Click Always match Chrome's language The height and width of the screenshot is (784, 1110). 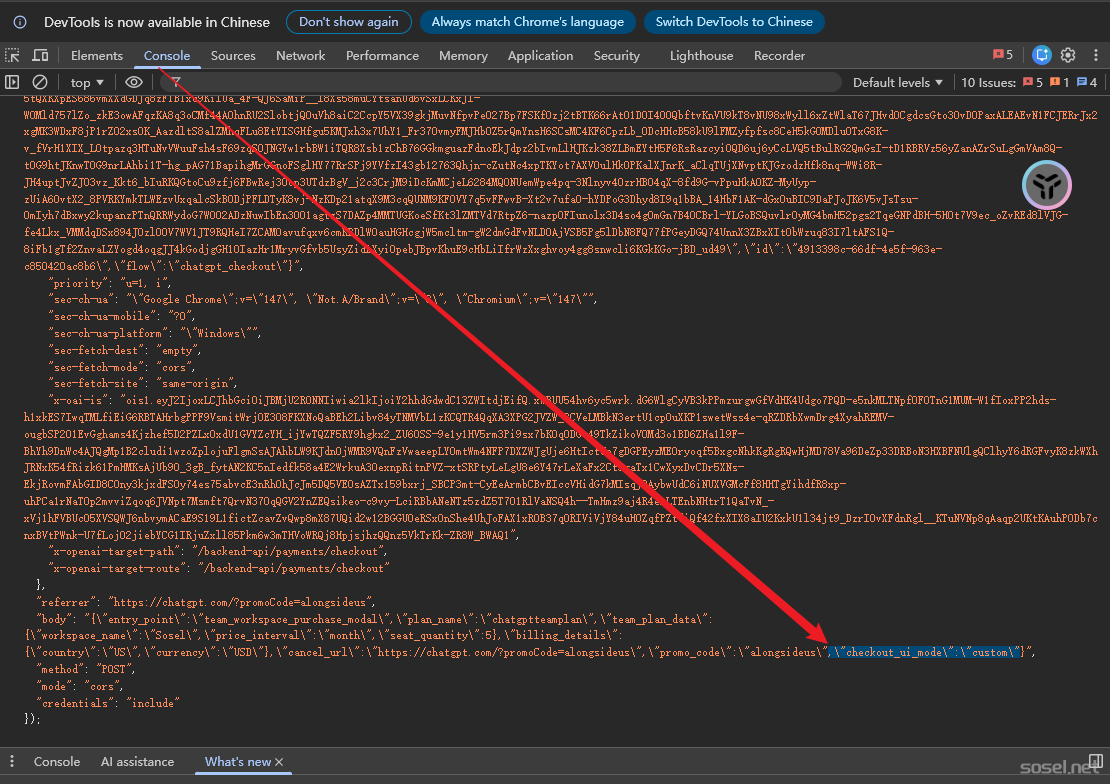point(527,22)
